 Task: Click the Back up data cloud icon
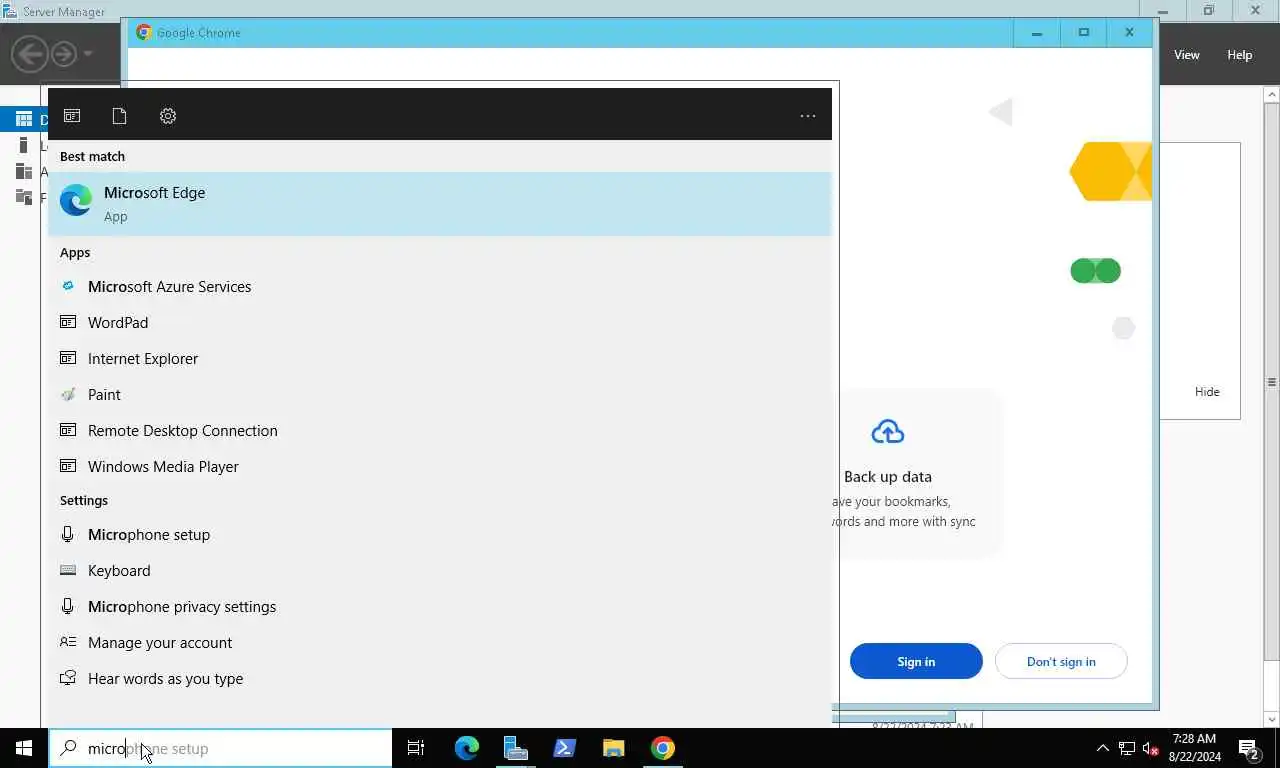pyautogui.click(x=887, y=432)
